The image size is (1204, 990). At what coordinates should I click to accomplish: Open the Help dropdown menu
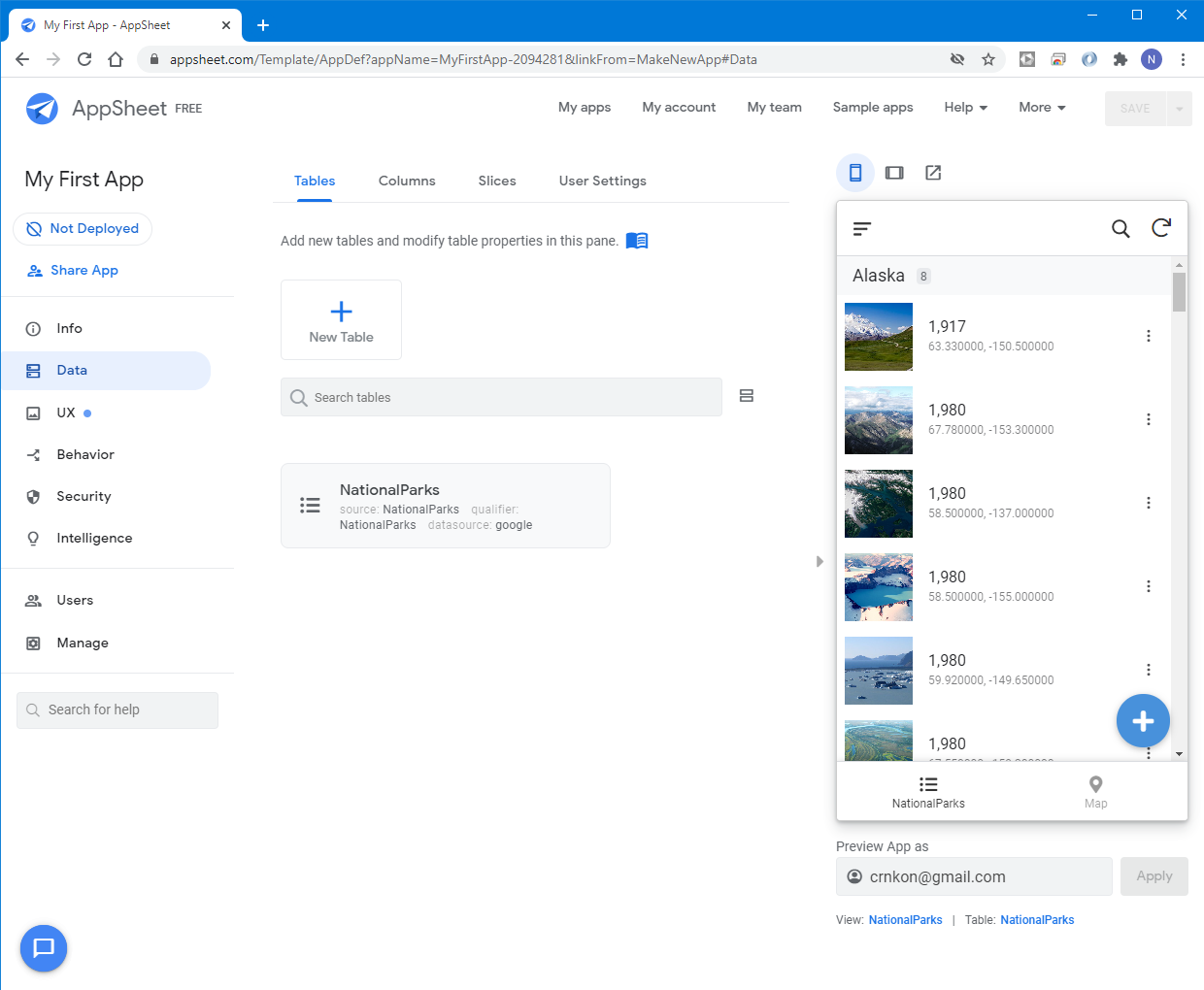point(965,108)
